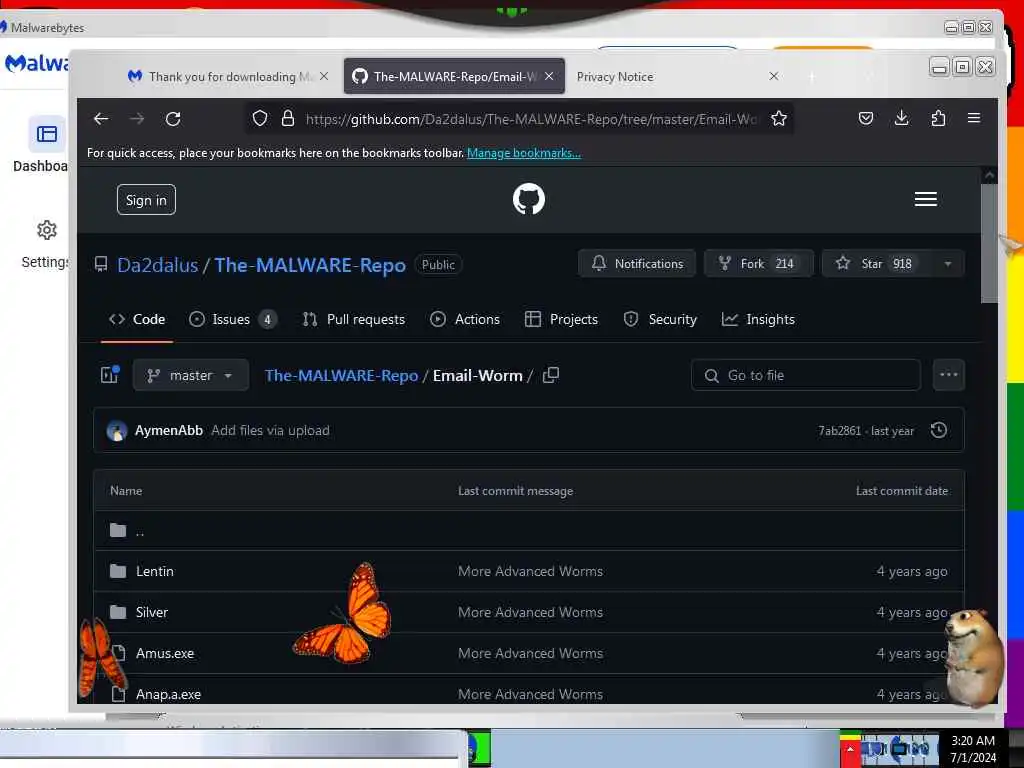
Task: Copy path icon next to Email-Worm
Action: click(x=551, y=375)
